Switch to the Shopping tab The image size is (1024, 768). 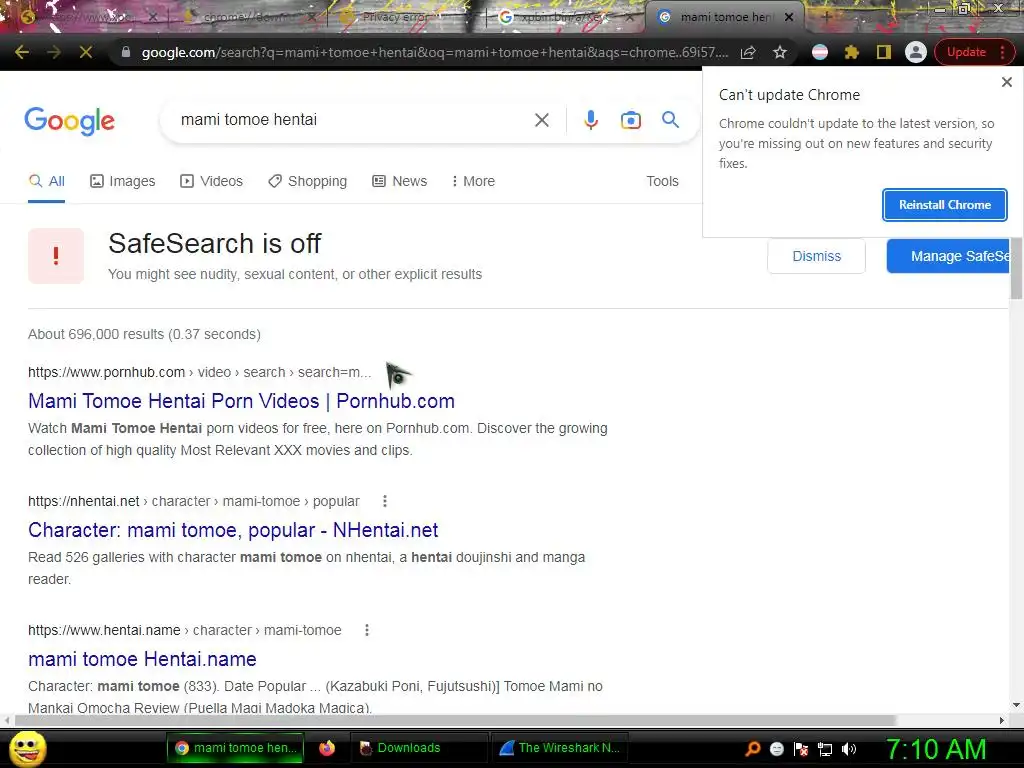(x=308, y=182)
